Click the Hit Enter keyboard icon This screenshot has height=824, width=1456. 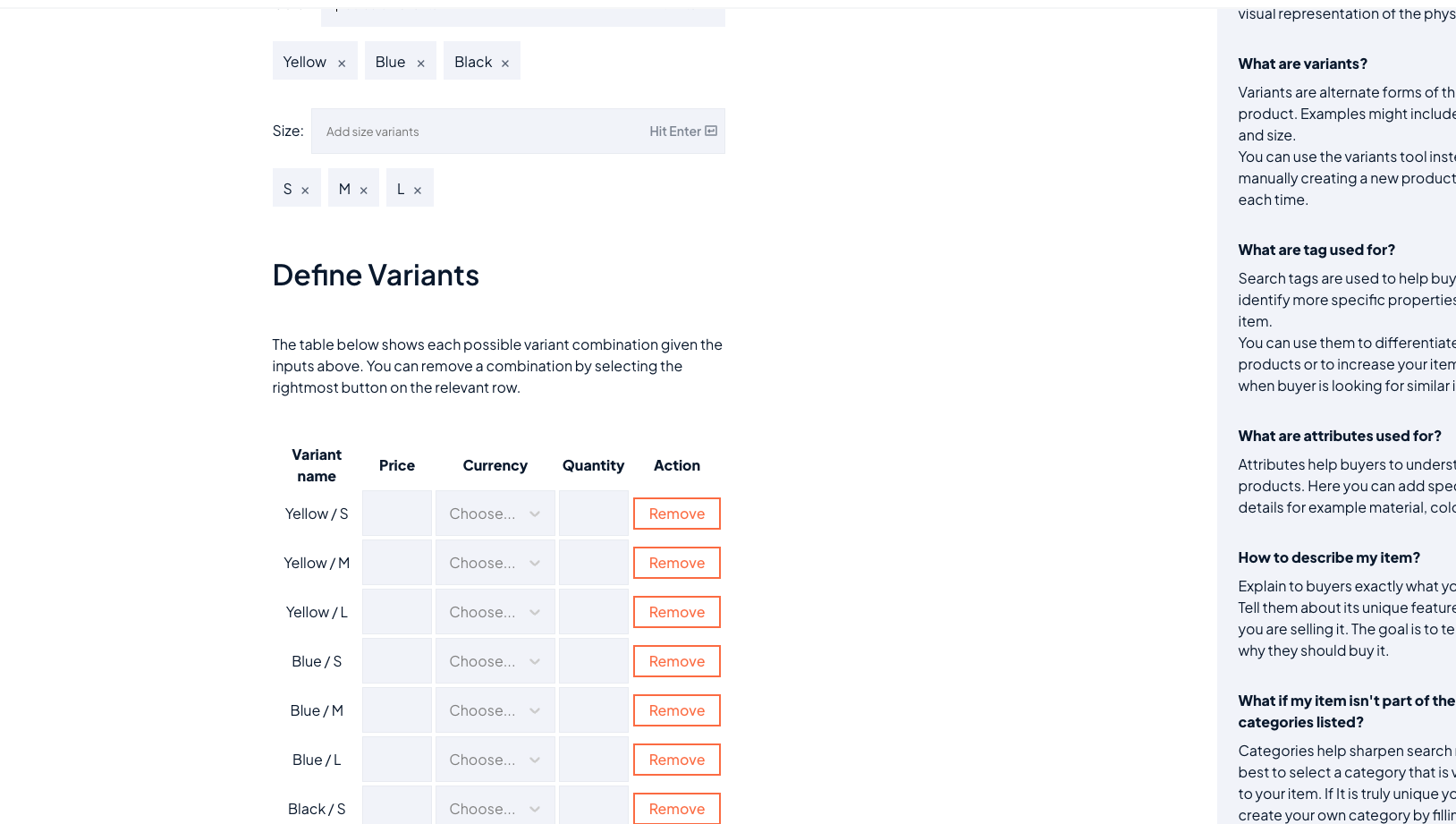[711, 131]
